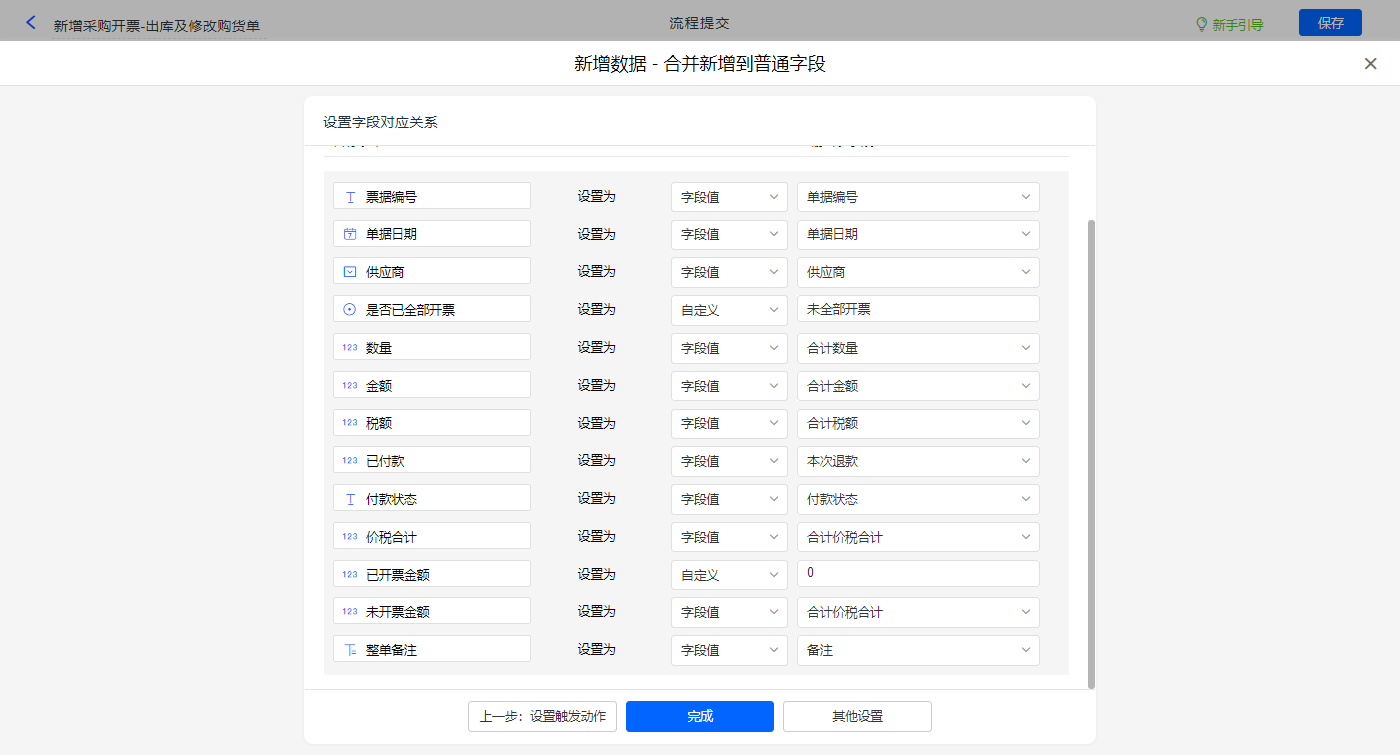
Task: Click the text icon beside 票据编号
Action: pos(350,197)
